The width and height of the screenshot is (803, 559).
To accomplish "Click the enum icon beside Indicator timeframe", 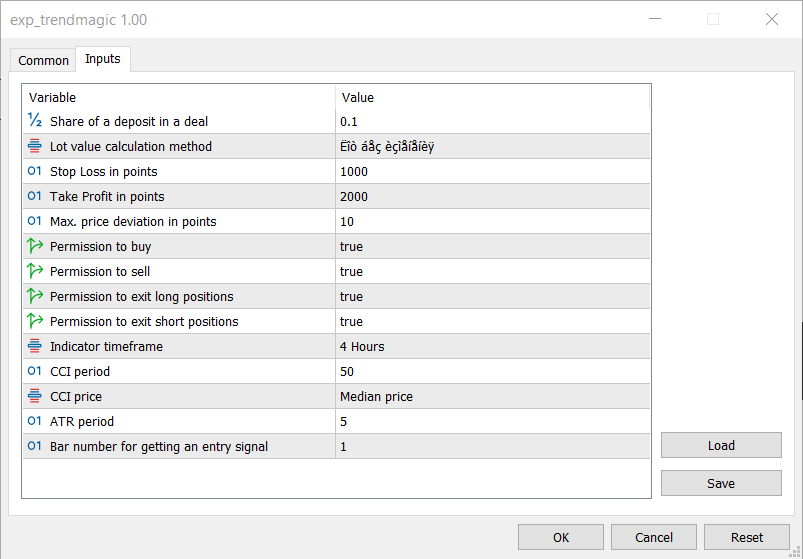I will tap(35, 346).
